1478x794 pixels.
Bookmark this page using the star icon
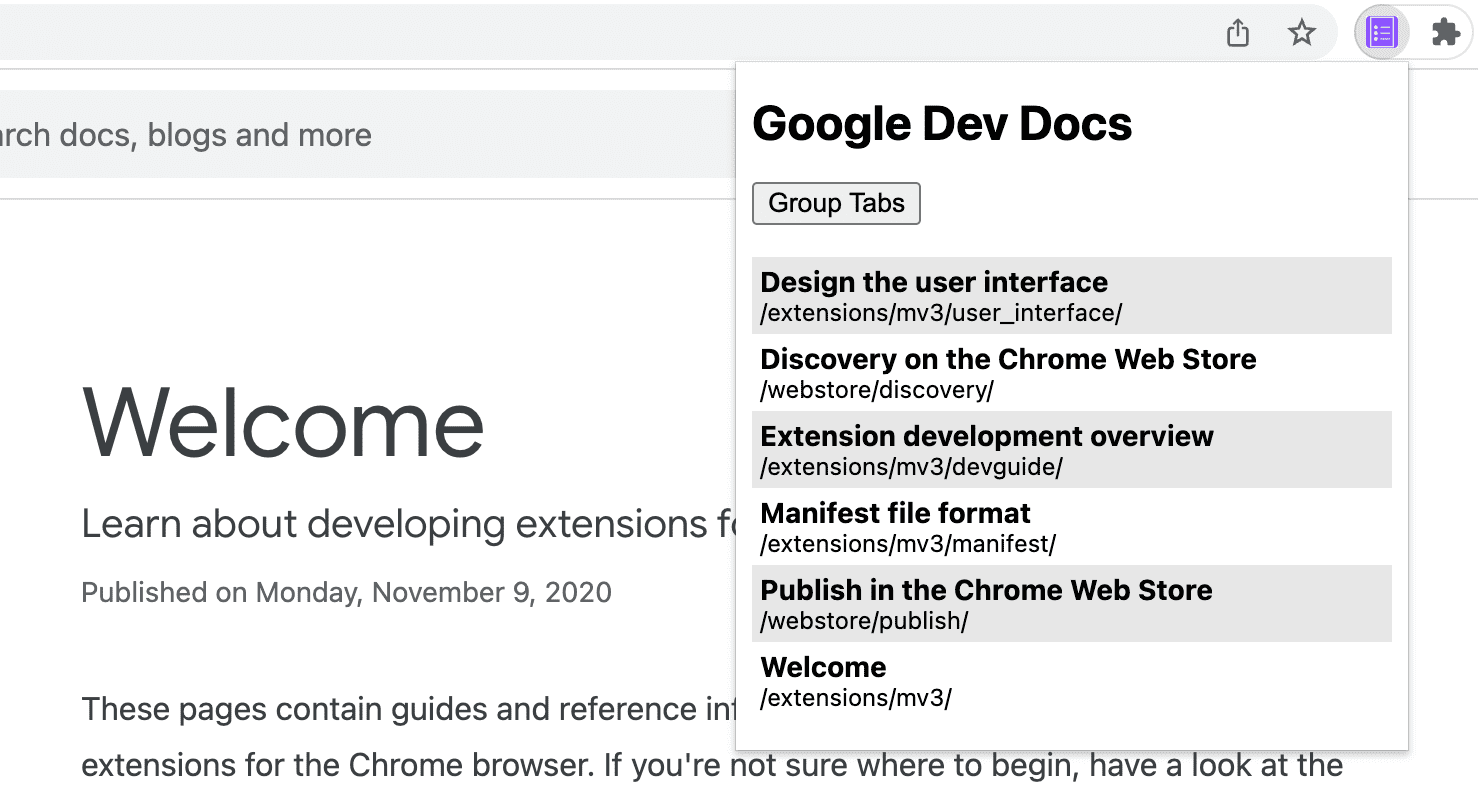tap(1302, 32)
